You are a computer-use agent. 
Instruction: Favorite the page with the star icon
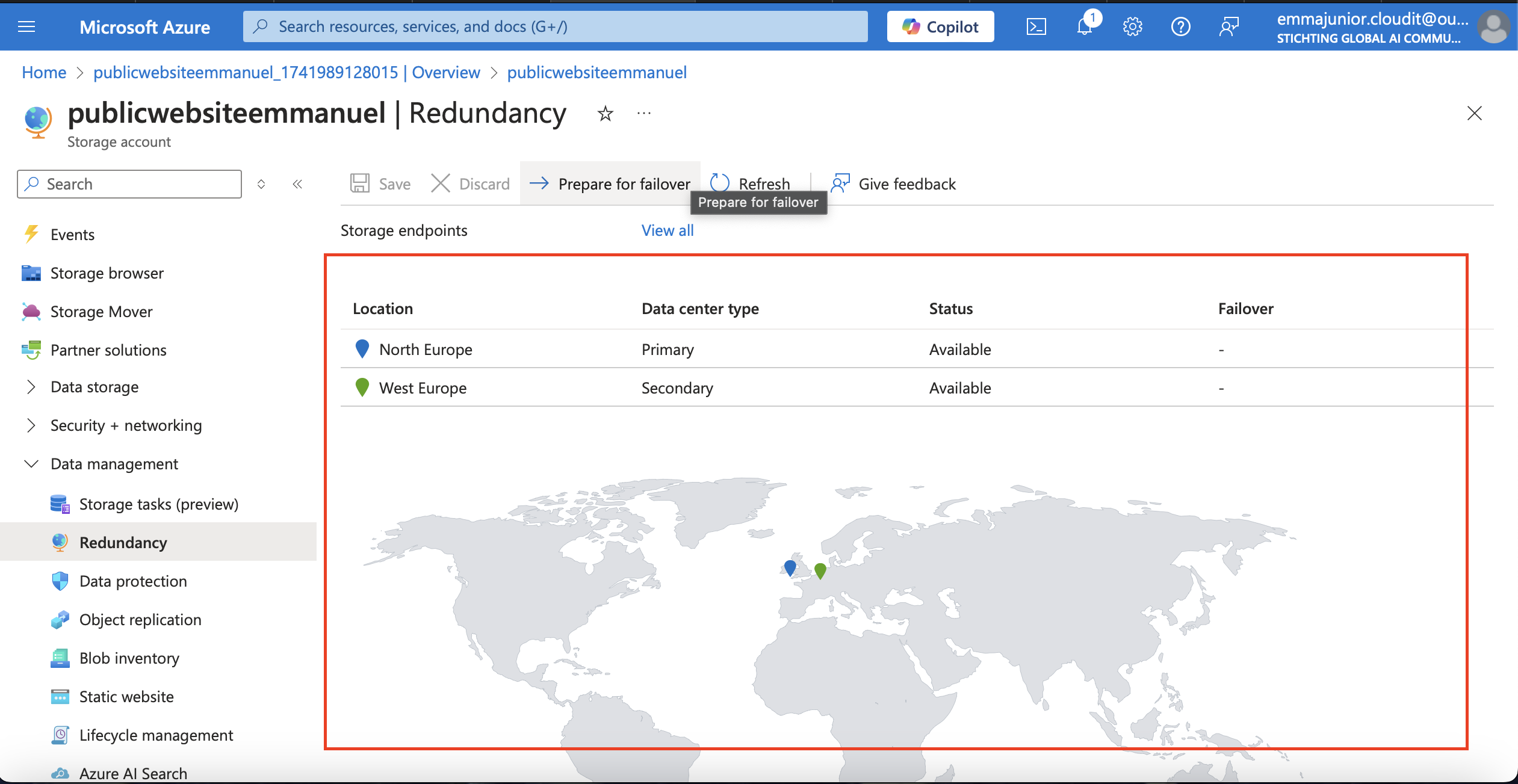tap(605, 113)
